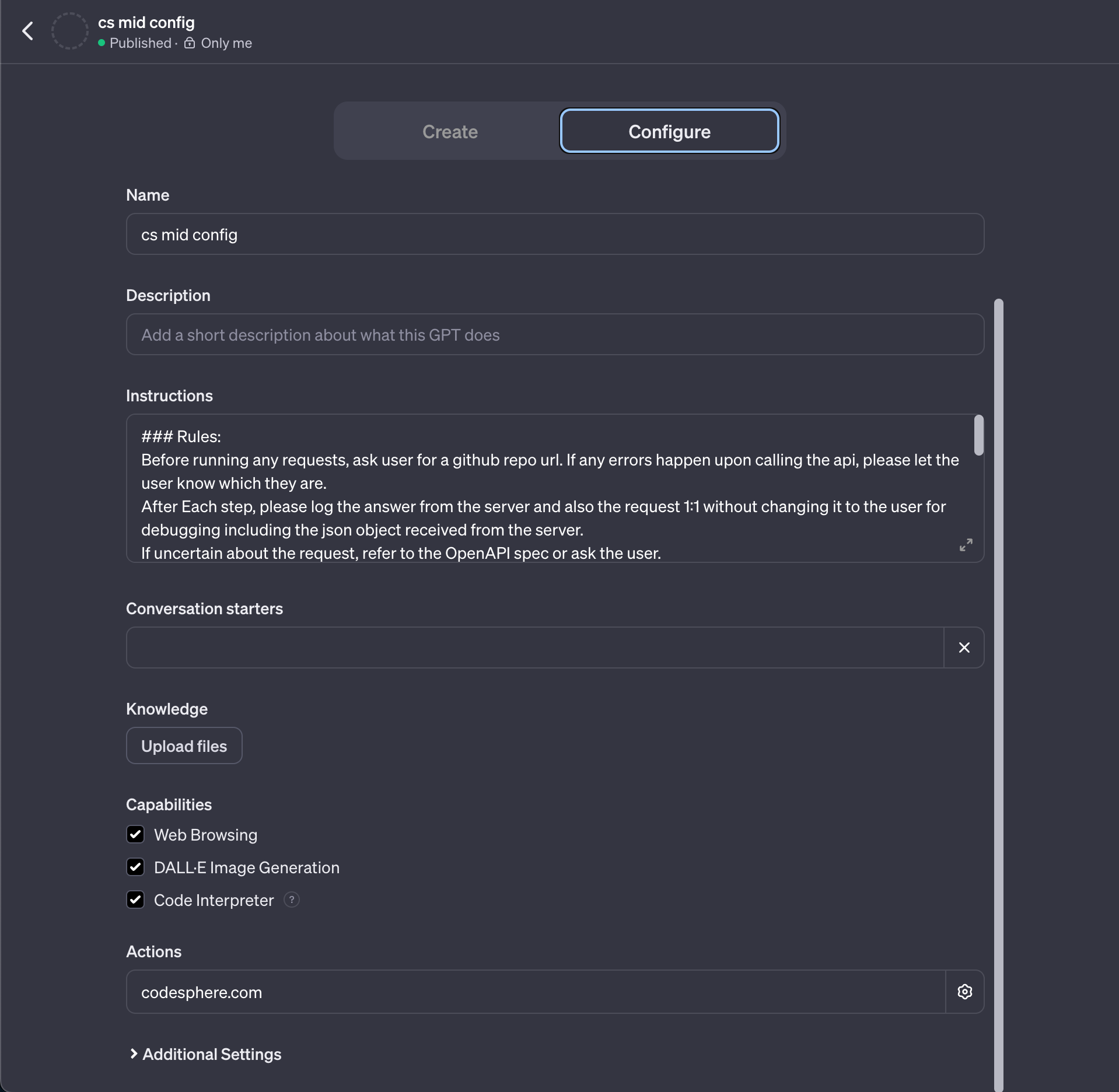Select the Configure tab
Screen dimensions: 1119x1092
(669, 131)
